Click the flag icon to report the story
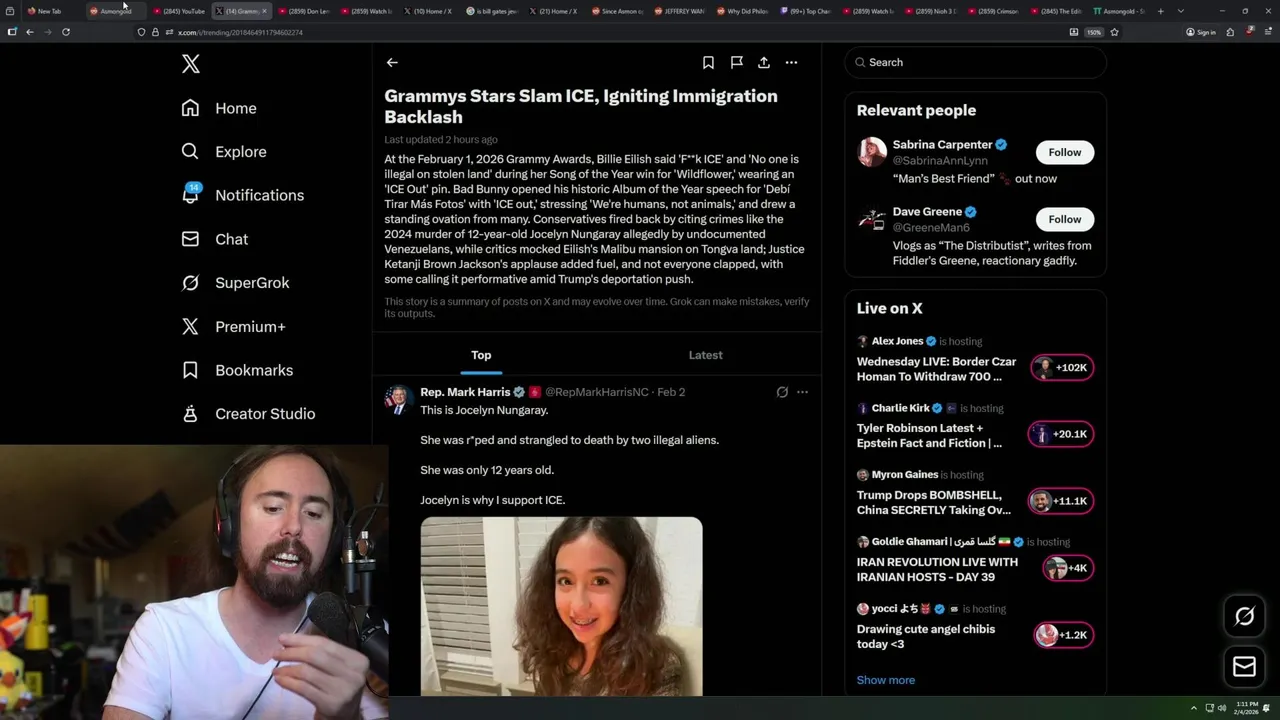This screenshot has height=720, width=1280. (x=736, y=62)
